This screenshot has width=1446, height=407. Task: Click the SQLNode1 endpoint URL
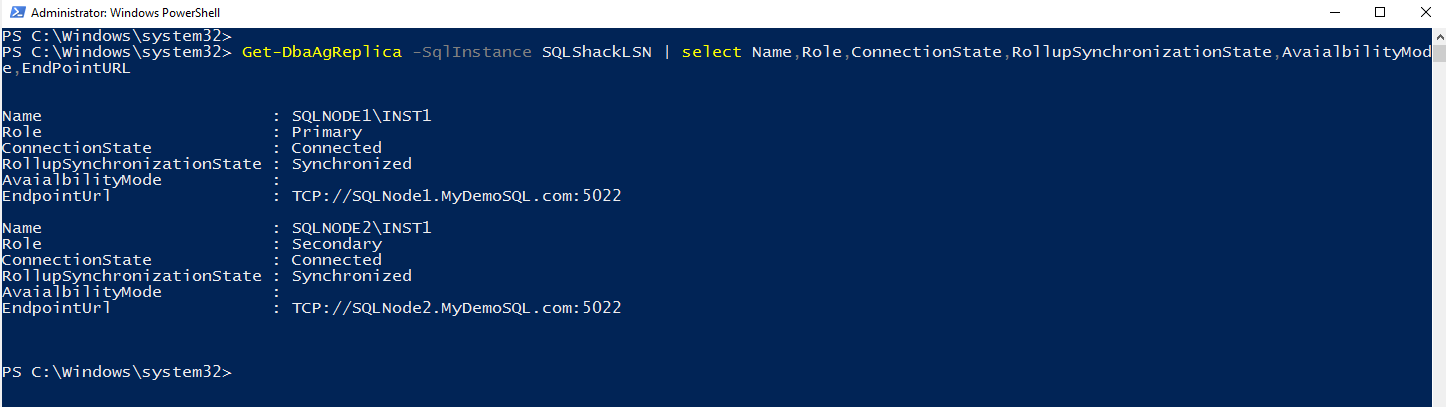(x=456, y=196)
